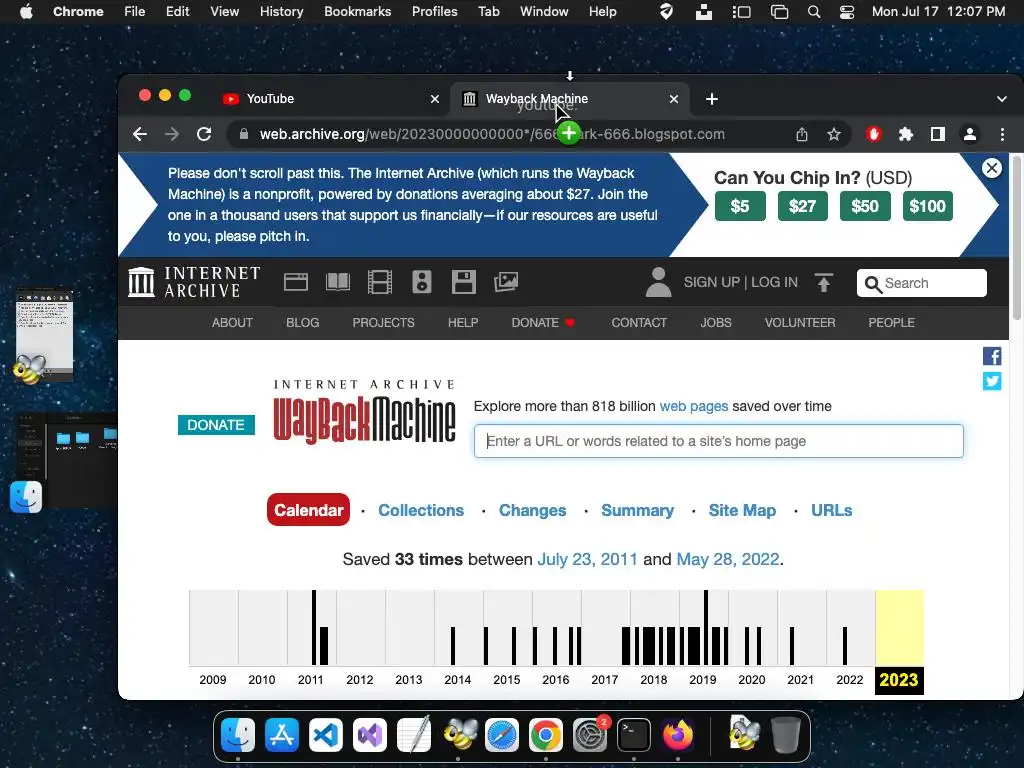Open the Audio speaker icon

click(421, 282)
